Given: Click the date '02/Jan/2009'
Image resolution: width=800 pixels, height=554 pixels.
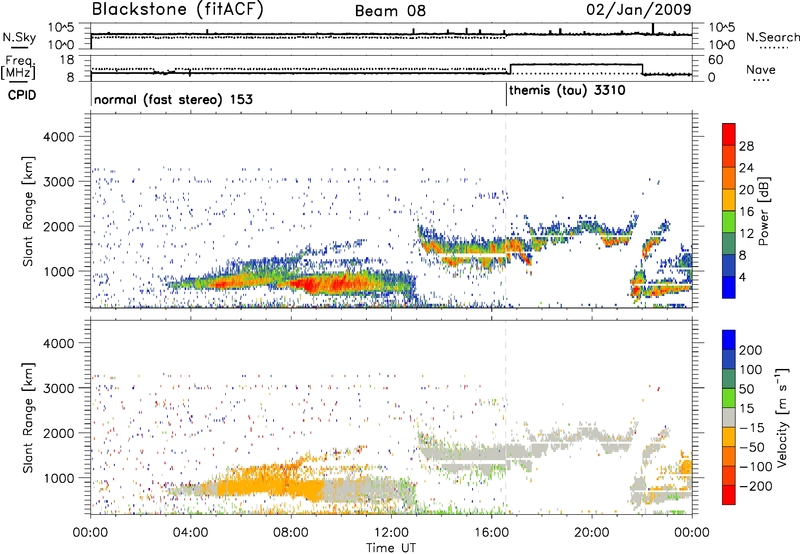Looking at the screenshot, I should 639,10.
